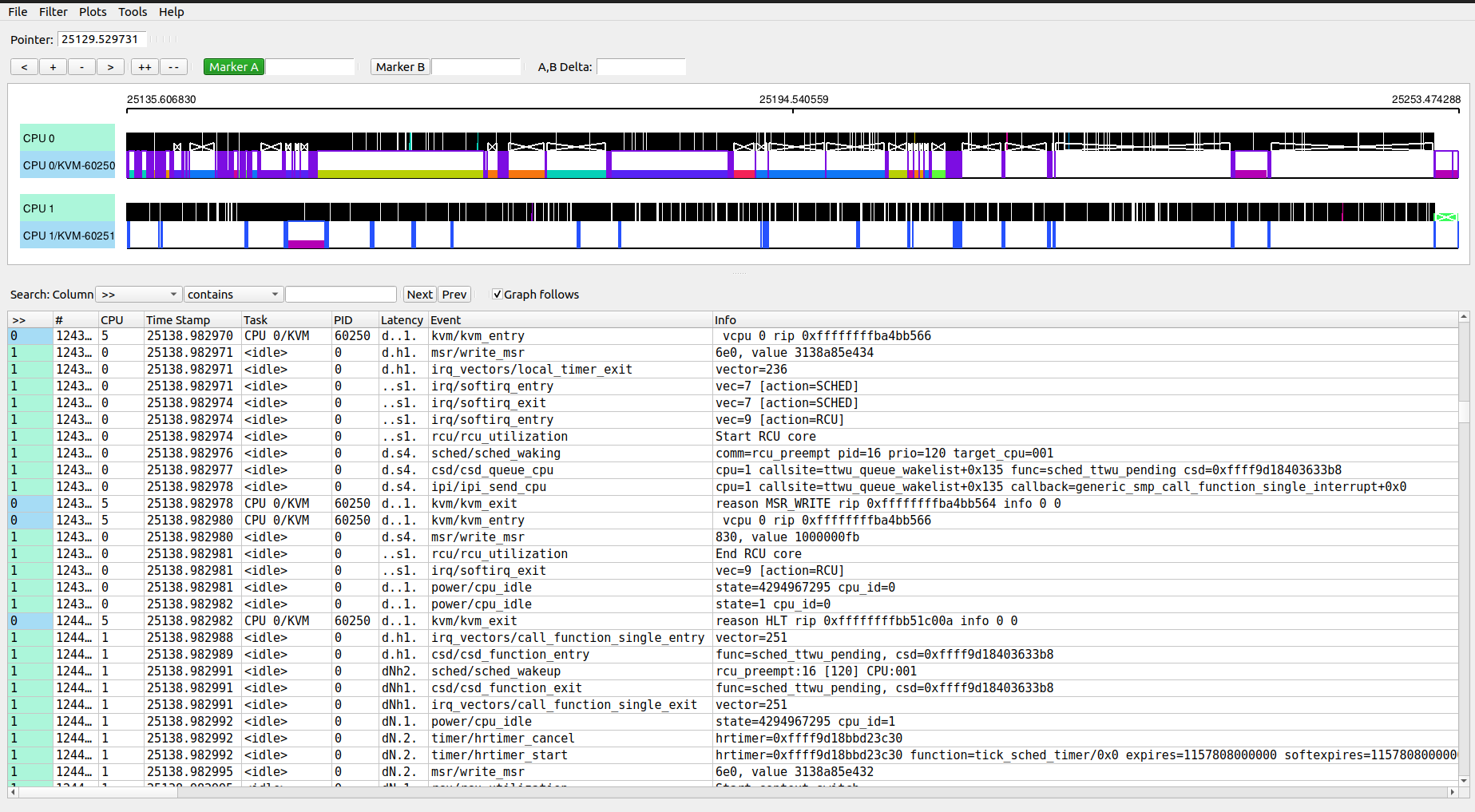Click the '++' full zoom in button
This screenshot has width=1475, height=812.
point(145,67)
